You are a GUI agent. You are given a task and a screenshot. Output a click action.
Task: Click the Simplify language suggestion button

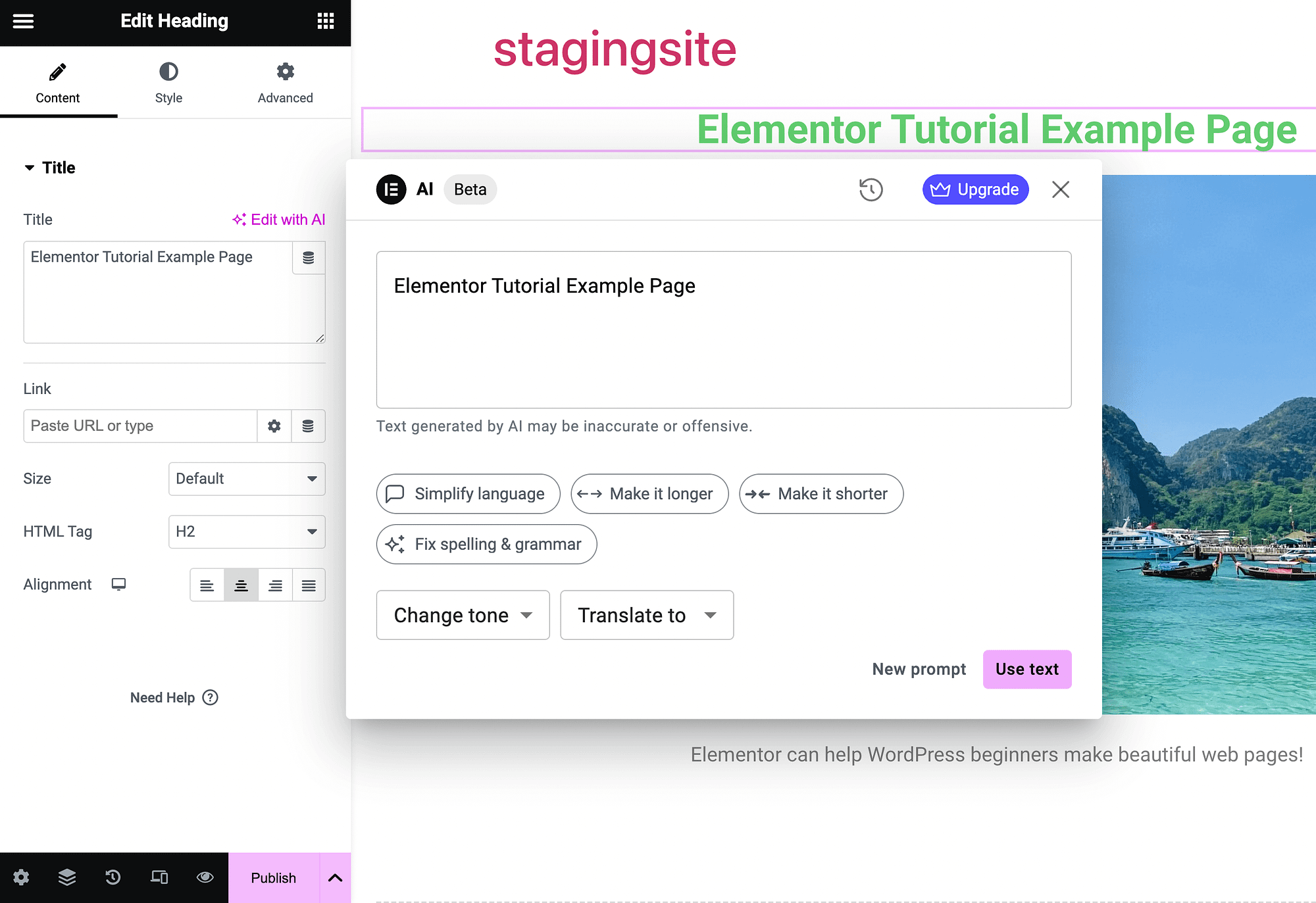tap(467, 494)
